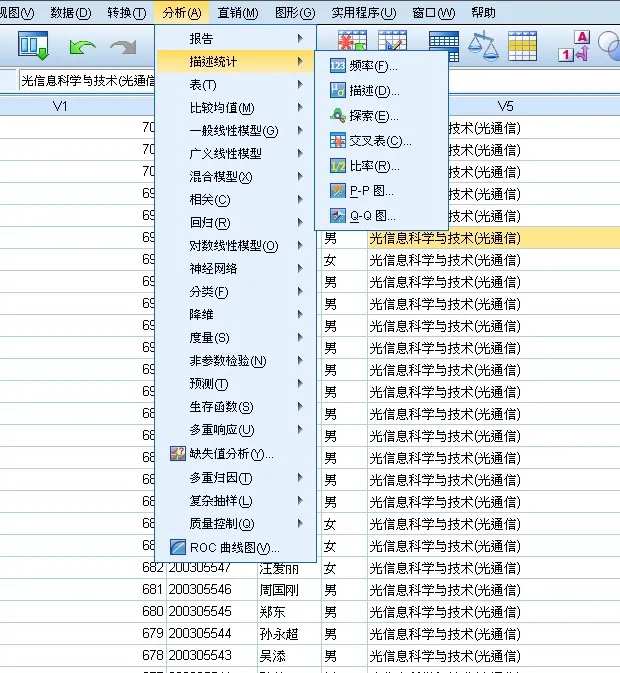The image size is (620, 673).
Task: Click the V1 column header
Action: (60, 106)
